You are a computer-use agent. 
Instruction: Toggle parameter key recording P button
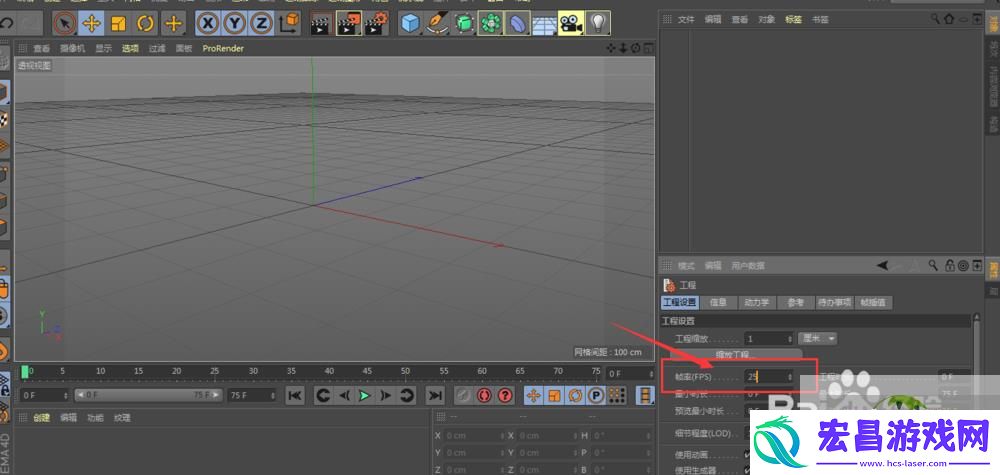(x=596, y=396)
